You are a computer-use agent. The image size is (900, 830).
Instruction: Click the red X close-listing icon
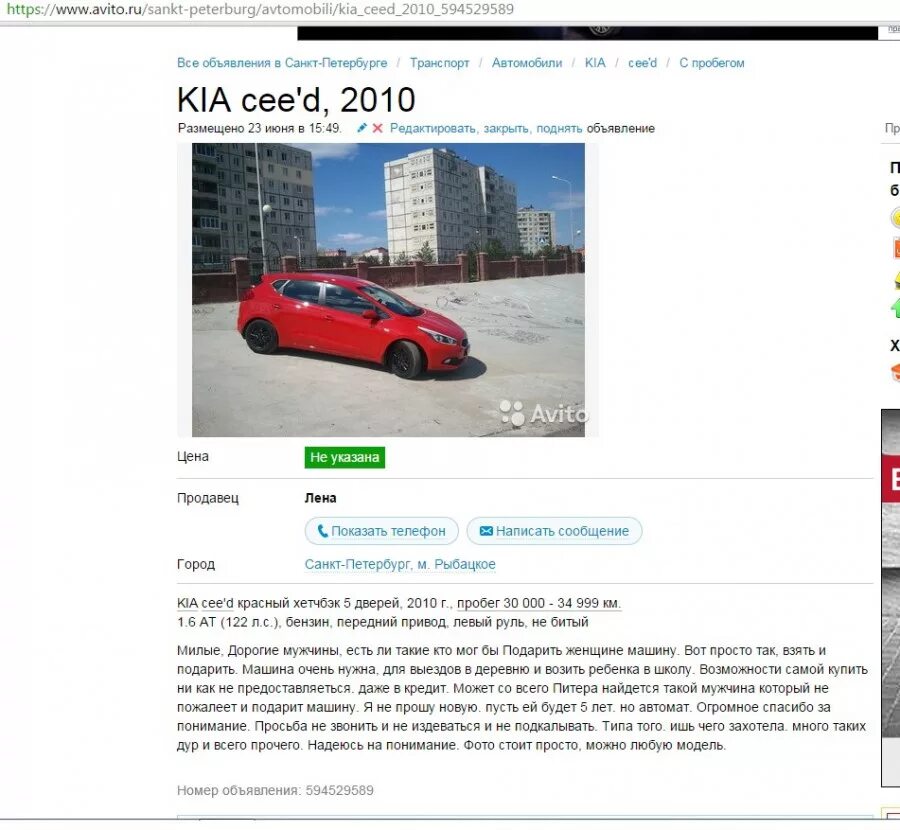tap(378, 128)
